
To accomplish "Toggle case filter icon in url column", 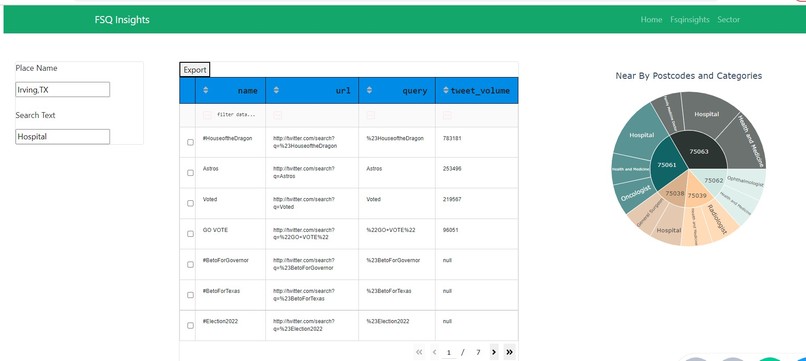I will pyautogui.click(x=278, y=115).
